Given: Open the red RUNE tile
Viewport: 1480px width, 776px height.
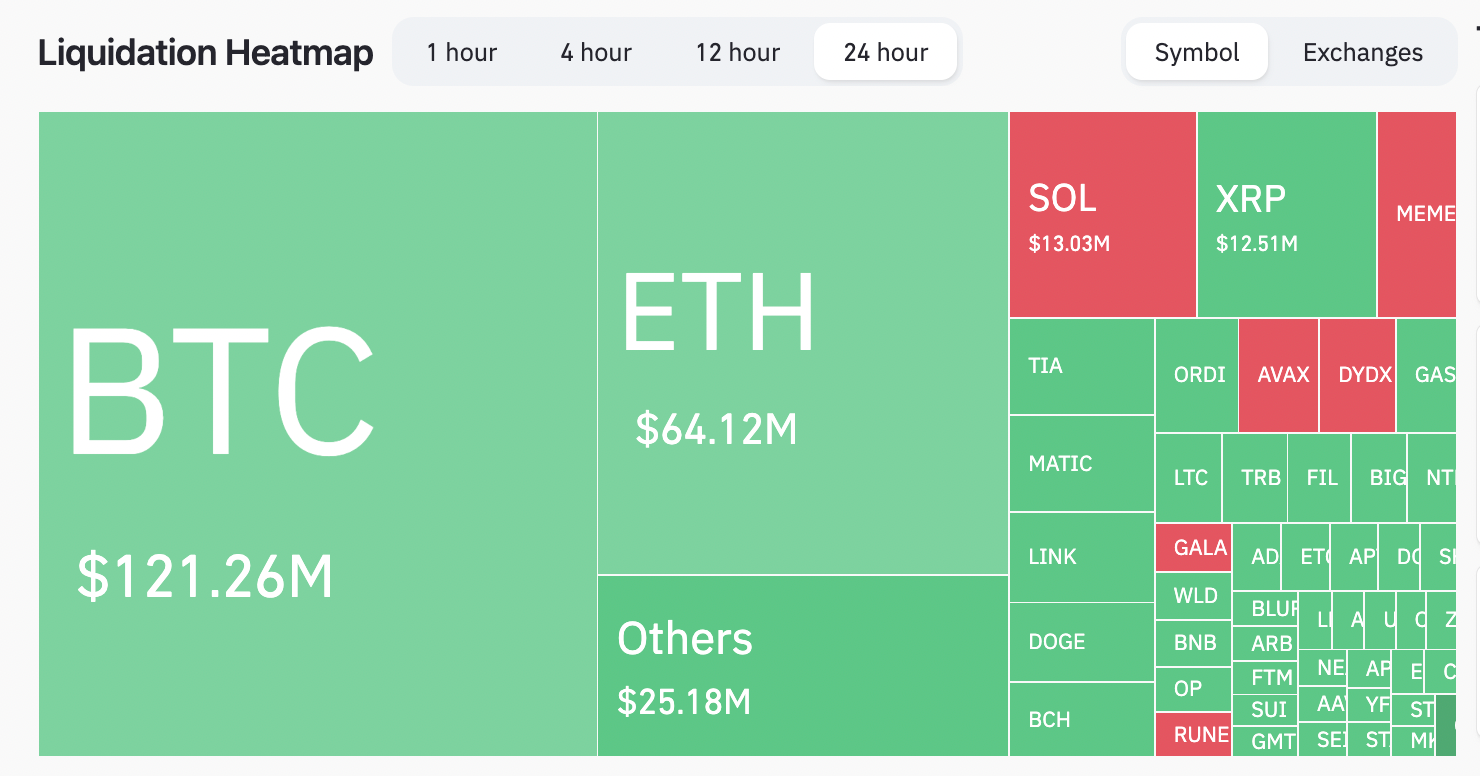Looking at the screenshot, I should [x=1193, y=735].
